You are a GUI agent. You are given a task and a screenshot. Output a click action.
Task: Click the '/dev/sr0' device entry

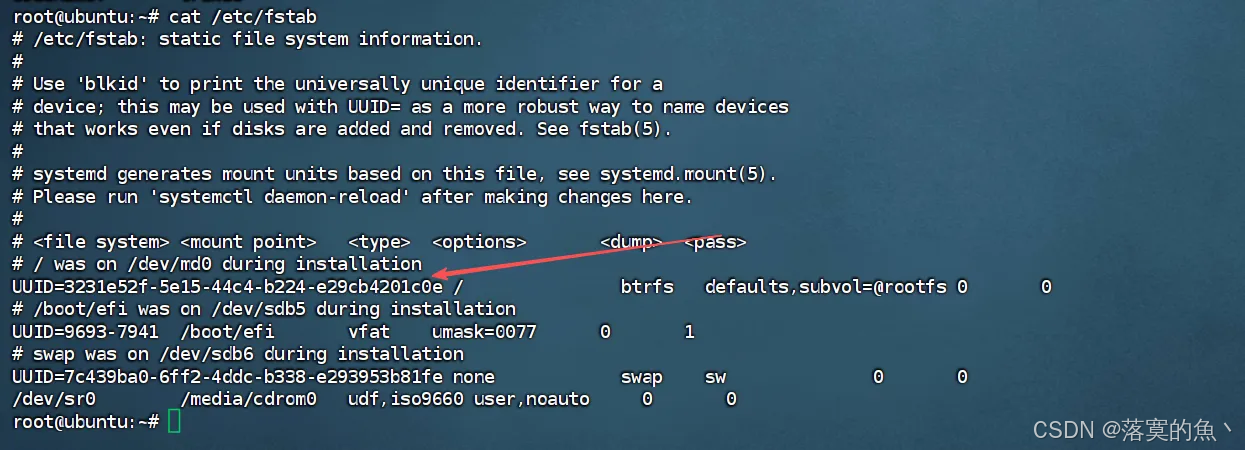click(54, 399)
